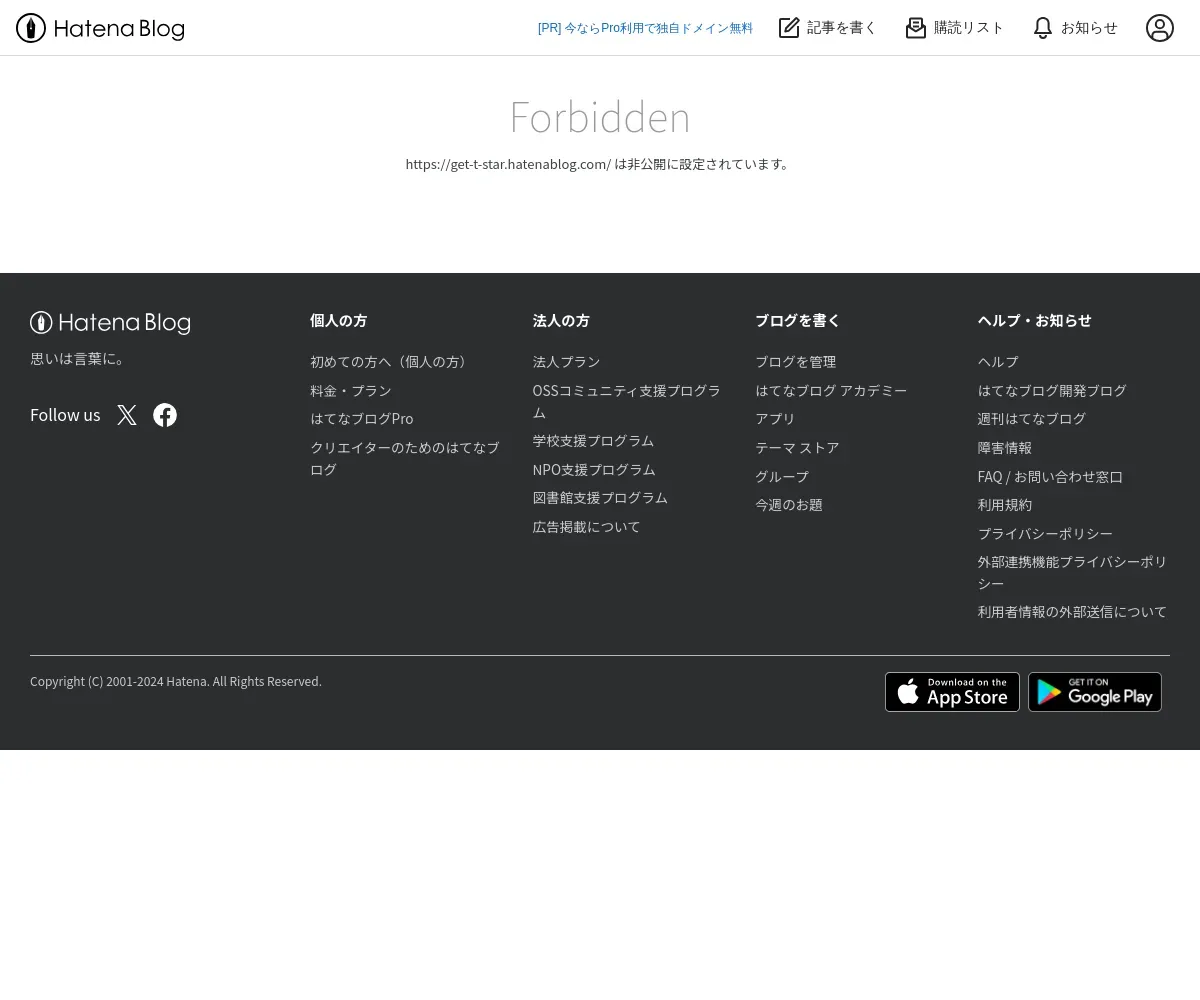This screenshot has height=1000, width=1200.
Task: Open 法人プラン link
Action: [x=566, y=362]
